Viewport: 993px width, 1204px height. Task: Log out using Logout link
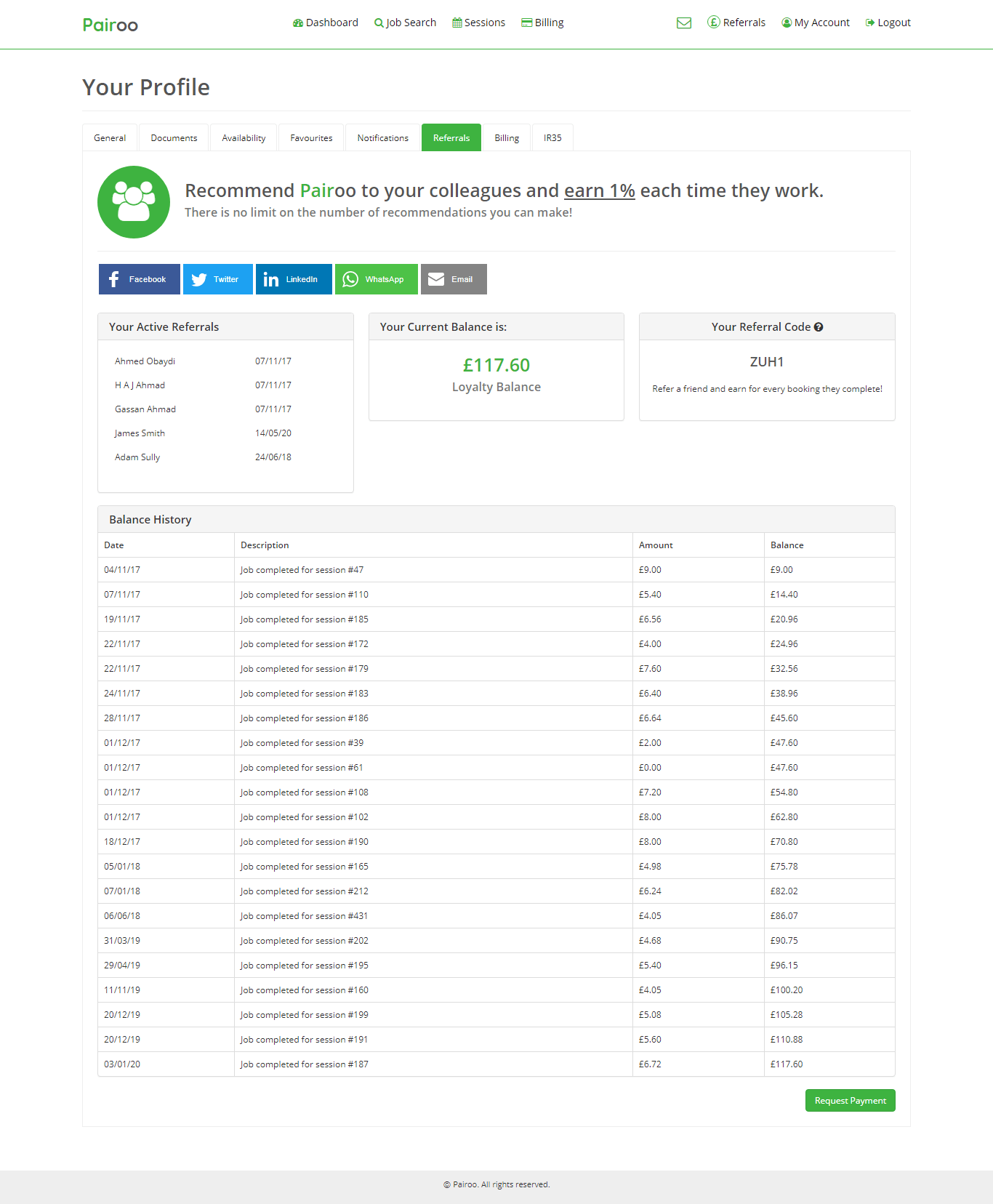coord(888,23)
